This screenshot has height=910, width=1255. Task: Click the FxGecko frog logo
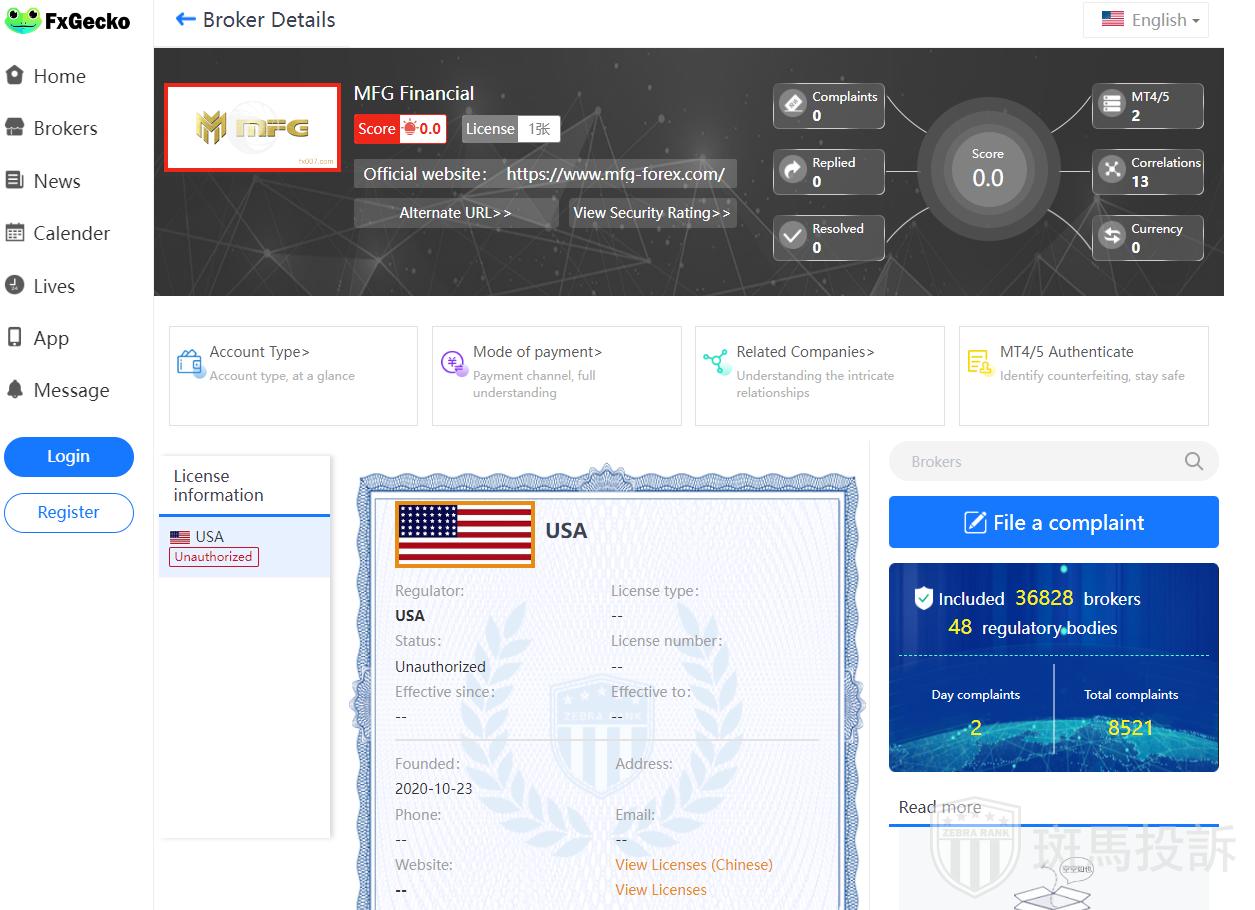pyautogui.click(x=22, y=20)
